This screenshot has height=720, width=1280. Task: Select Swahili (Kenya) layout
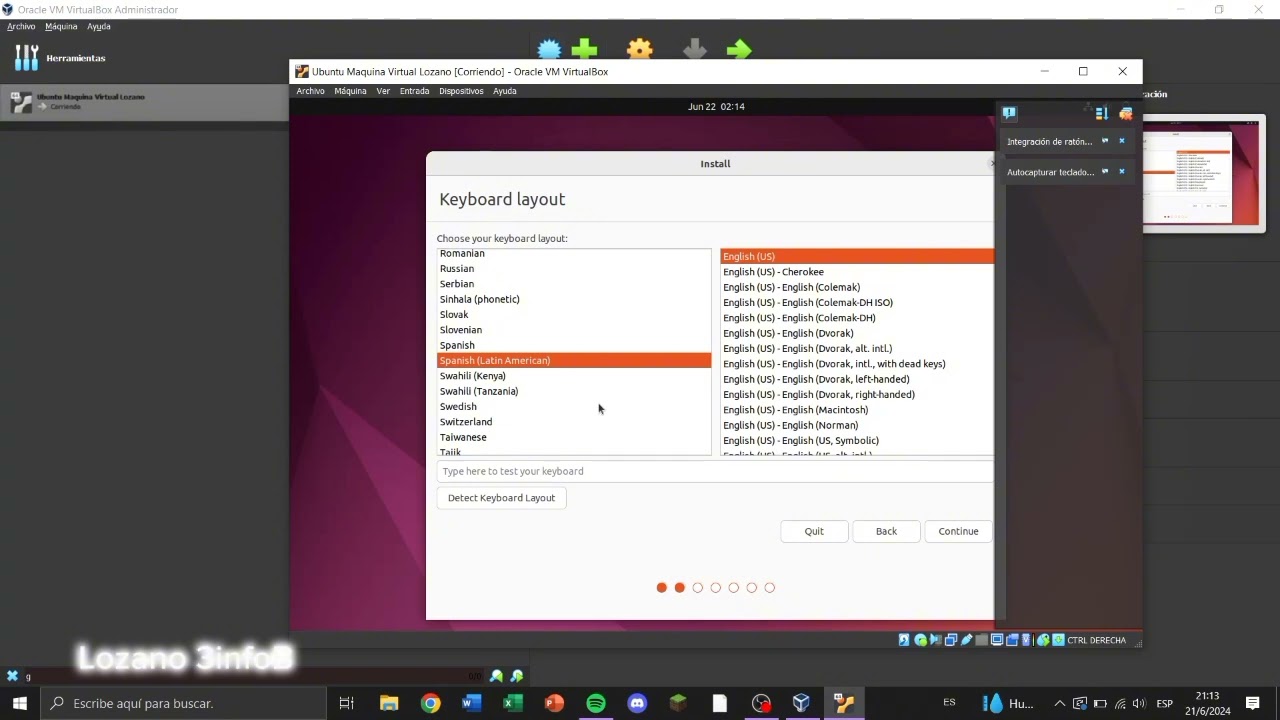coord(574,376)
